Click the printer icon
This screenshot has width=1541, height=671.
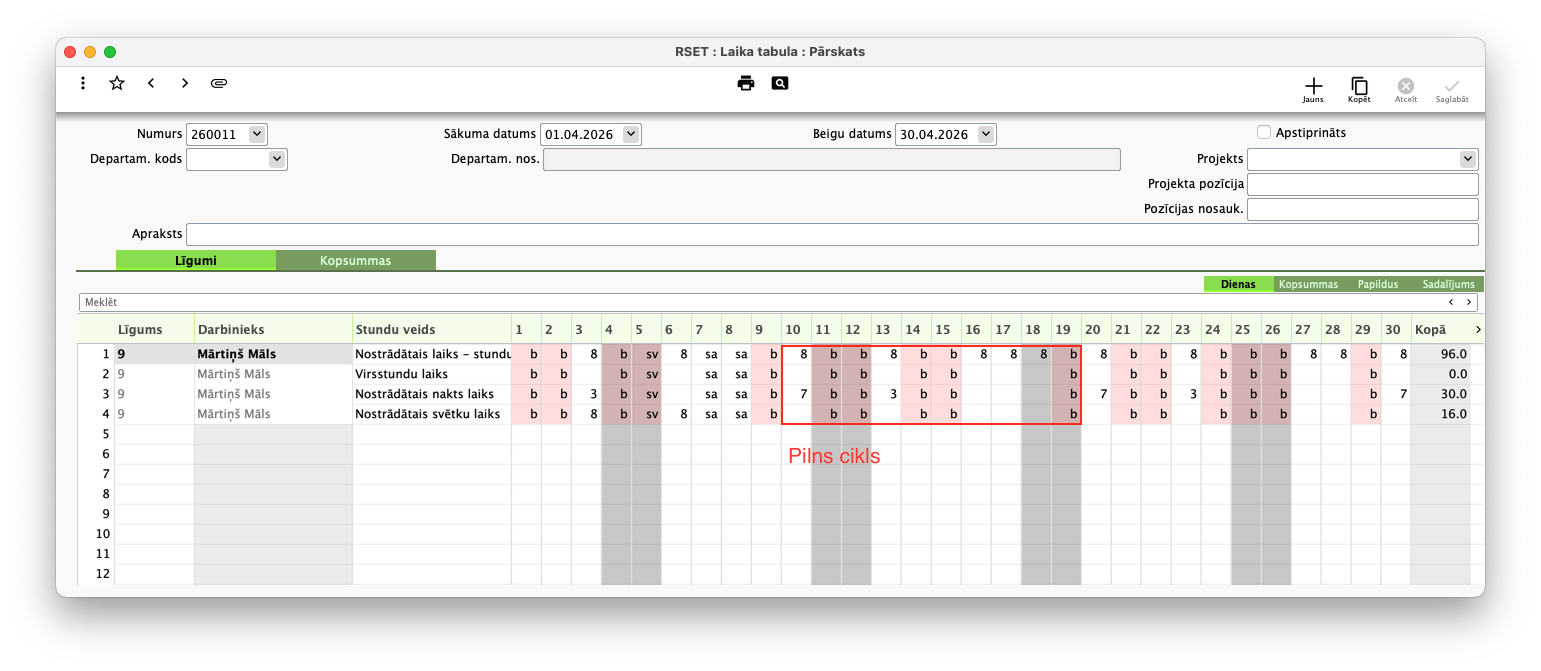pos(746,83)
